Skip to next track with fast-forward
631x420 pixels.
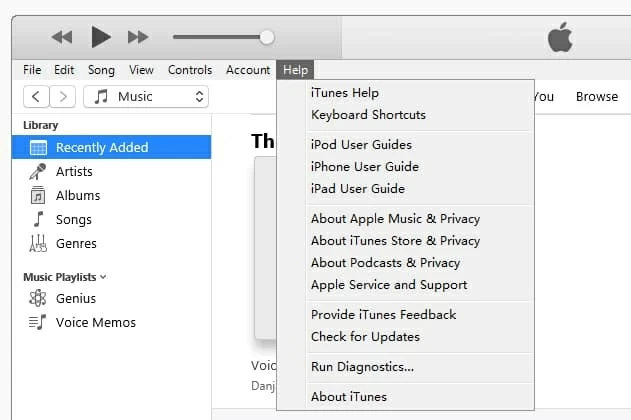click(138, 37)
